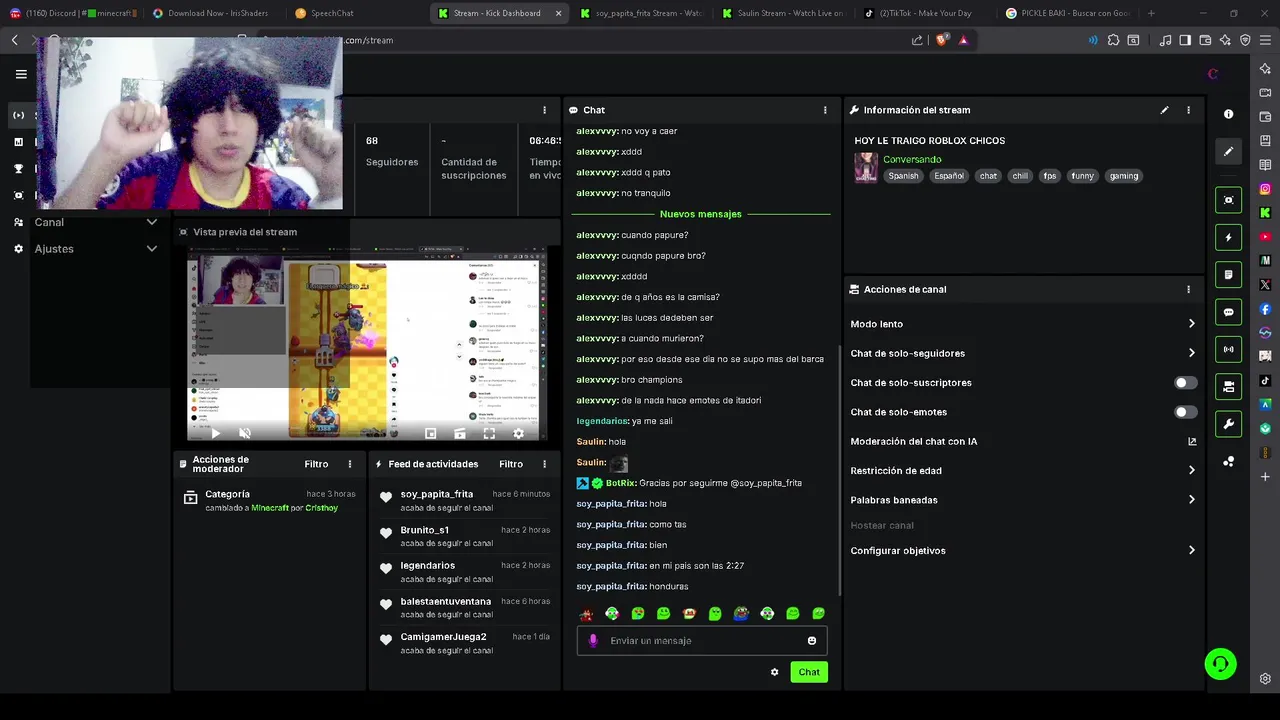1280x720 pixels.
Task: Click the Brave shield icon in address bar
Action: [x=942, y=40]
